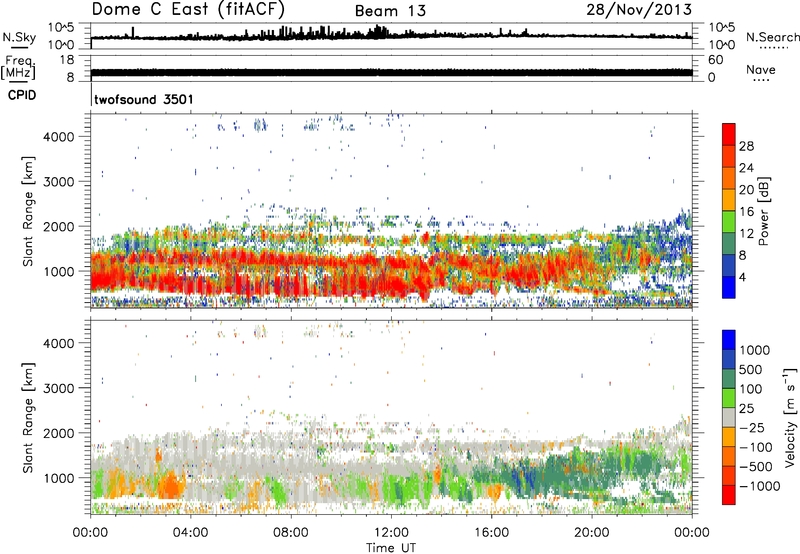Click the "4000" tick on power panel

[59, 137]
